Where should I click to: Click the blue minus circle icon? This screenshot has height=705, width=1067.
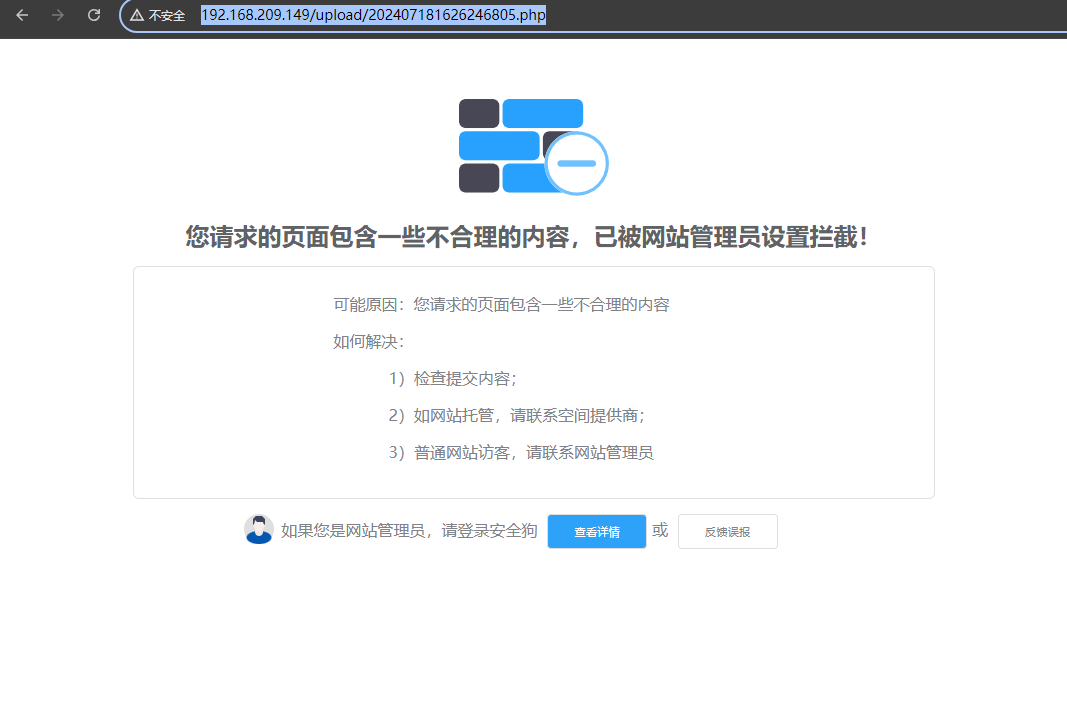point(577,163)
